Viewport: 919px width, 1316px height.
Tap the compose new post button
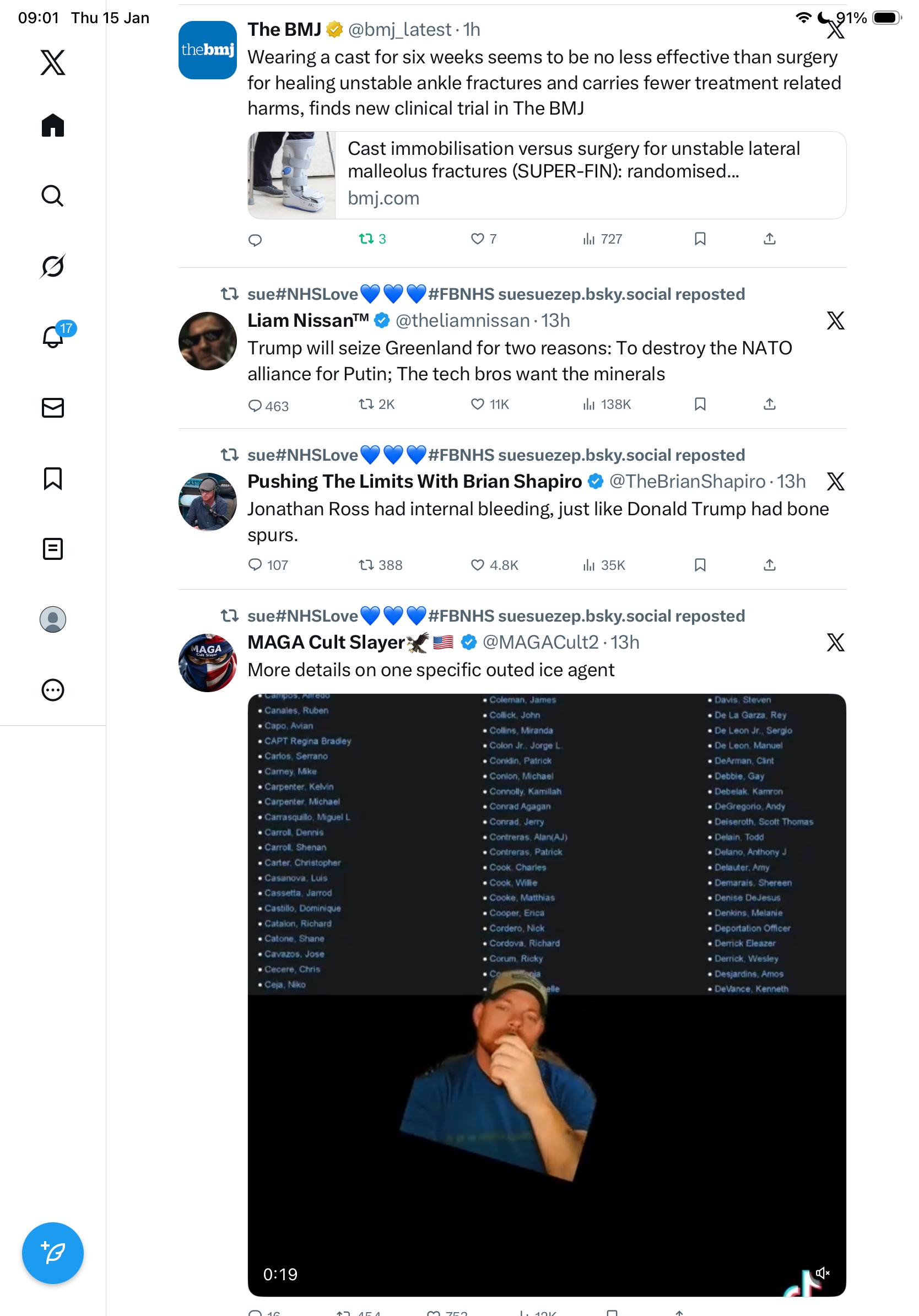click(x=53, y=1253)
